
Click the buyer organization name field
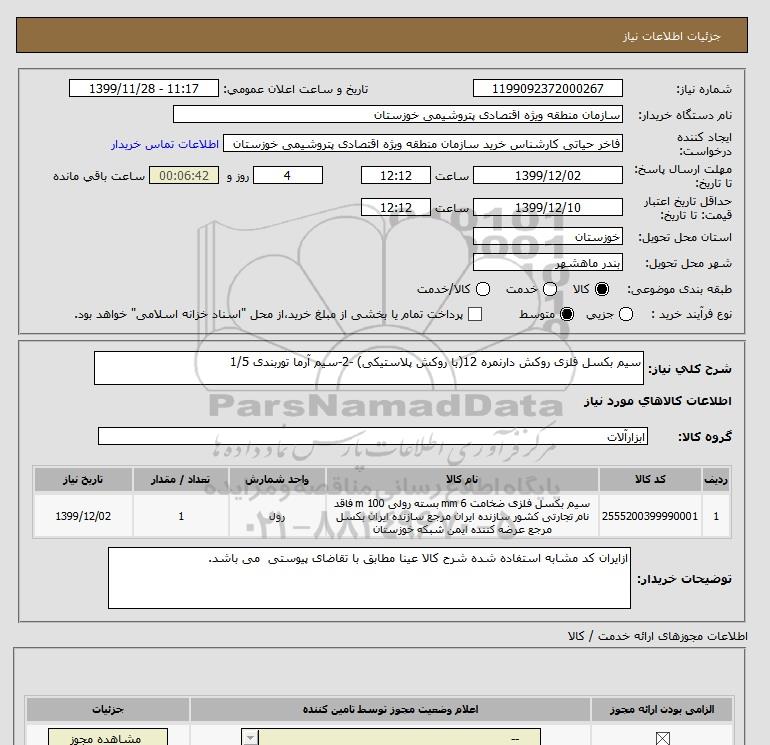398,115
